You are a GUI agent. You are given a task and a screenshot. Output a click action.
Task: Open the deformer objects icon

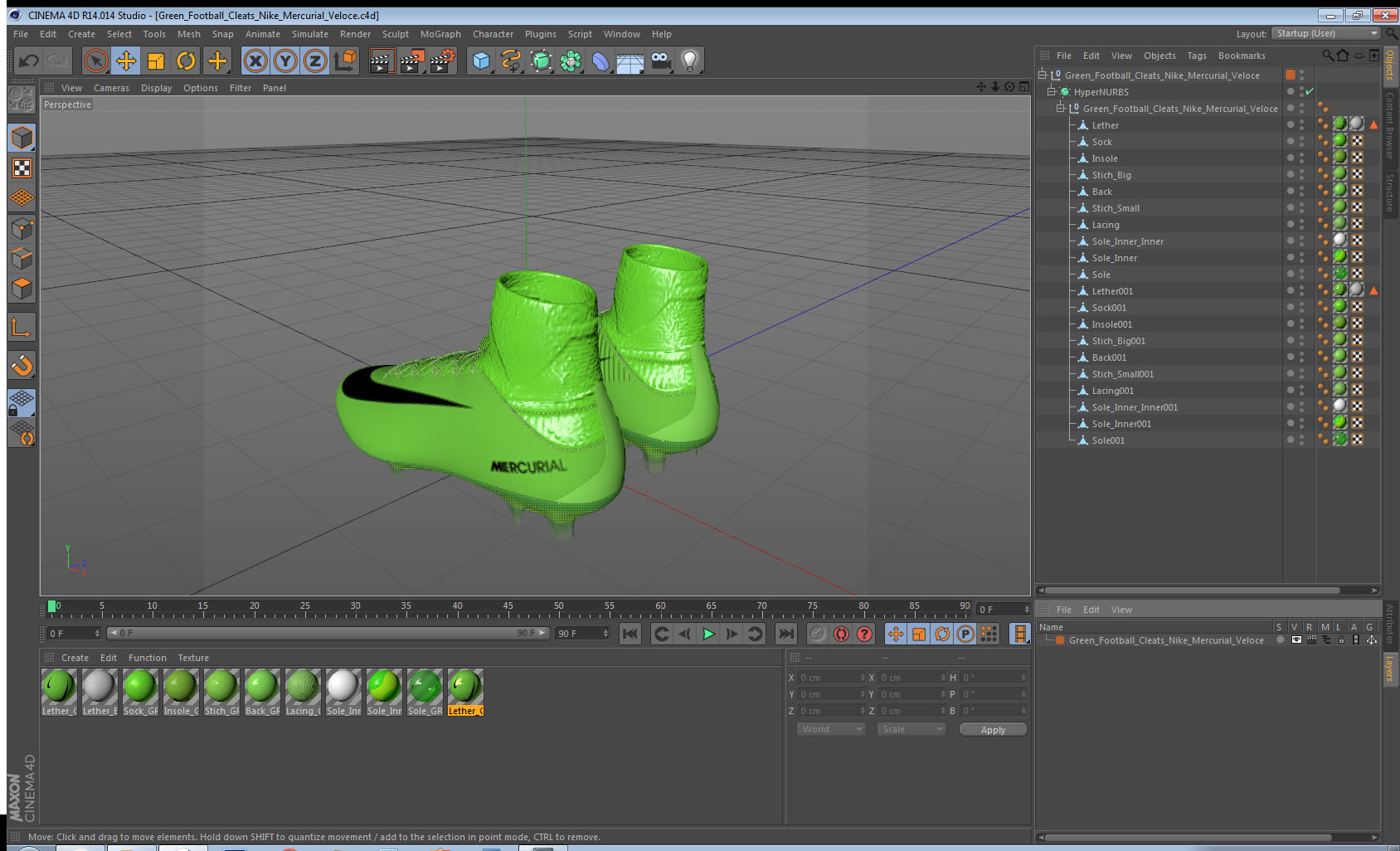click(x=600, y=61)
